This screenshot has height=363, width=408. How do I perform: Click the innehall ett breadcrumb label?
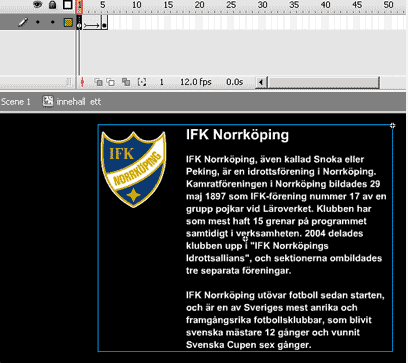click(79, 102)
